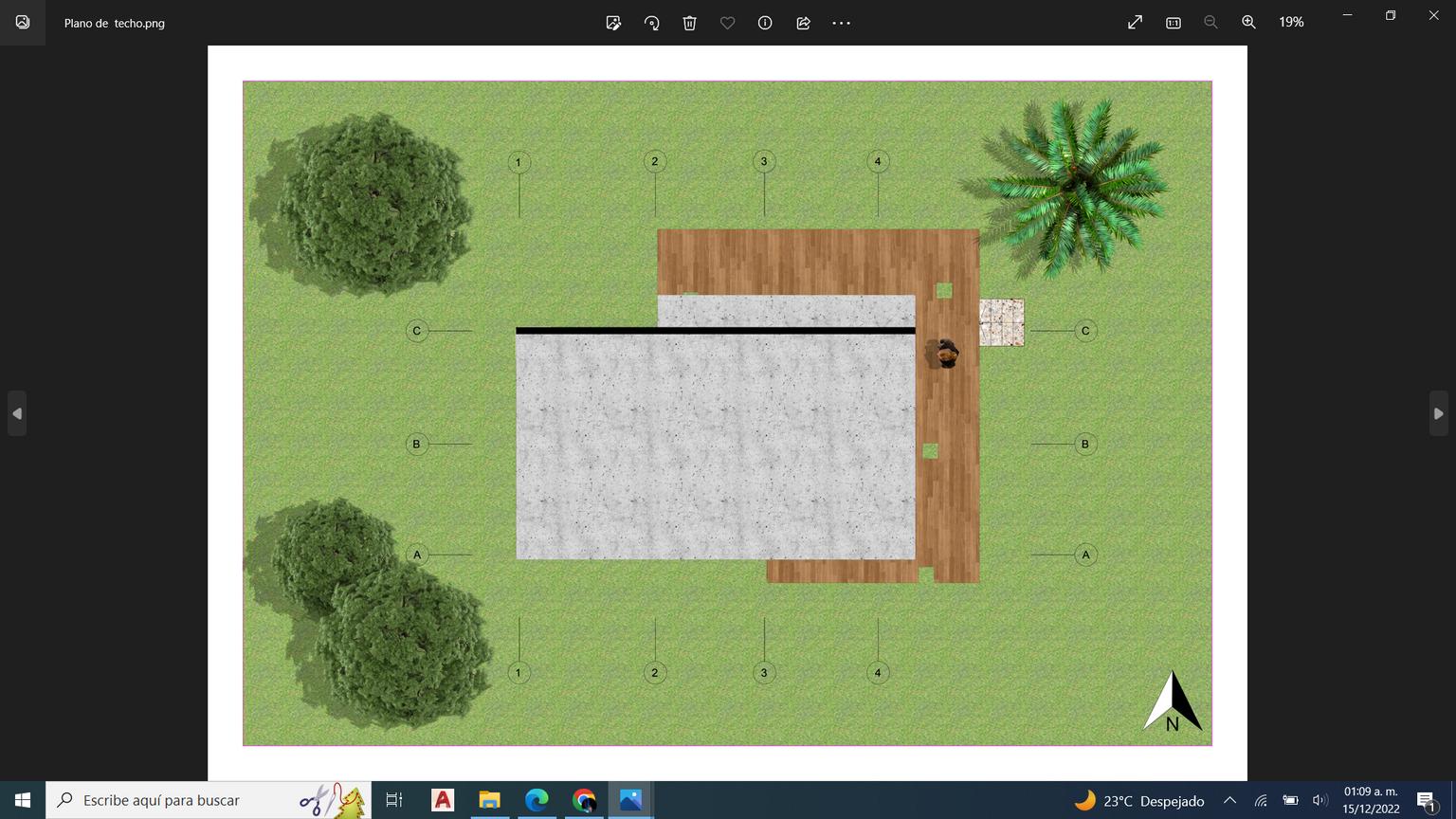The image size is (1456, 819).
Task: Open the weather widget showing 23°C Despejado
Action: coord(1138,801)
